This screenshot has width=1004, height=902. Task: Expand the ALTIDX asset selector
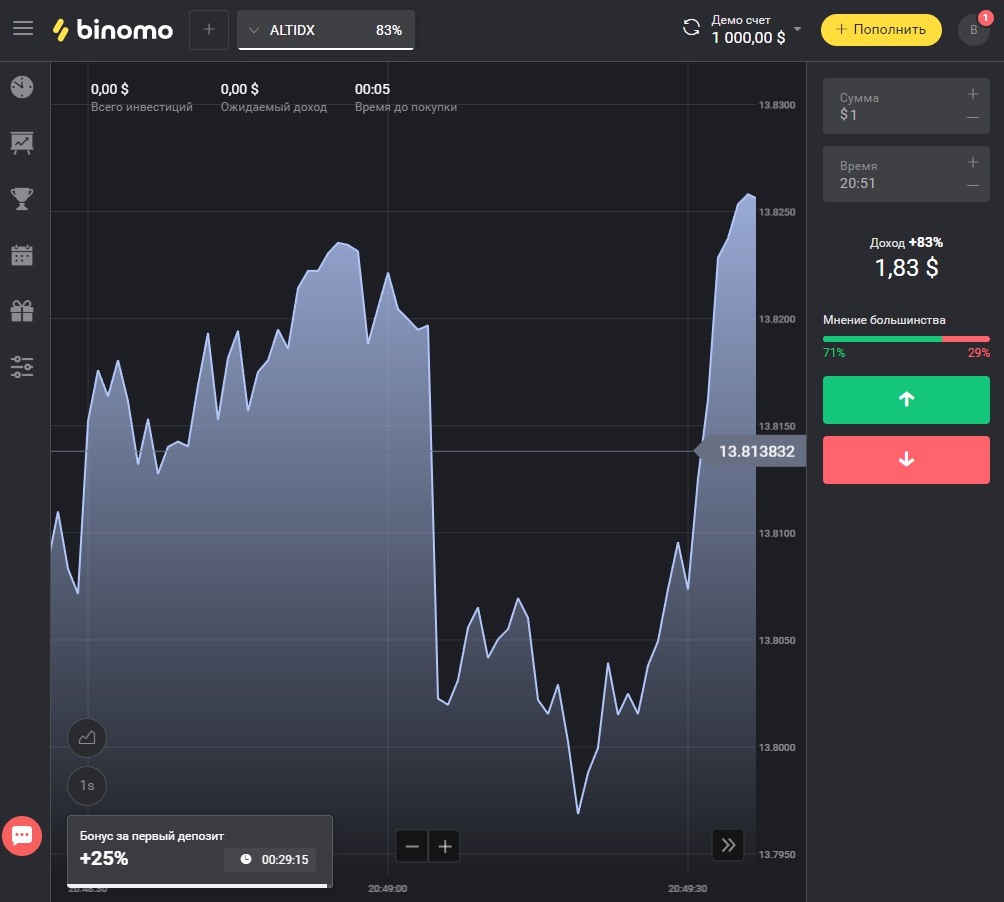(326, 30)
